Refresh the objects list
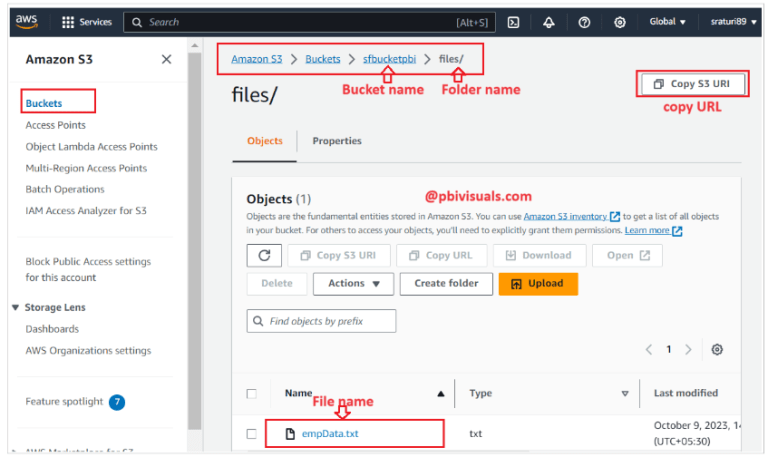768x457 pixels. click(x=264, y=255)
